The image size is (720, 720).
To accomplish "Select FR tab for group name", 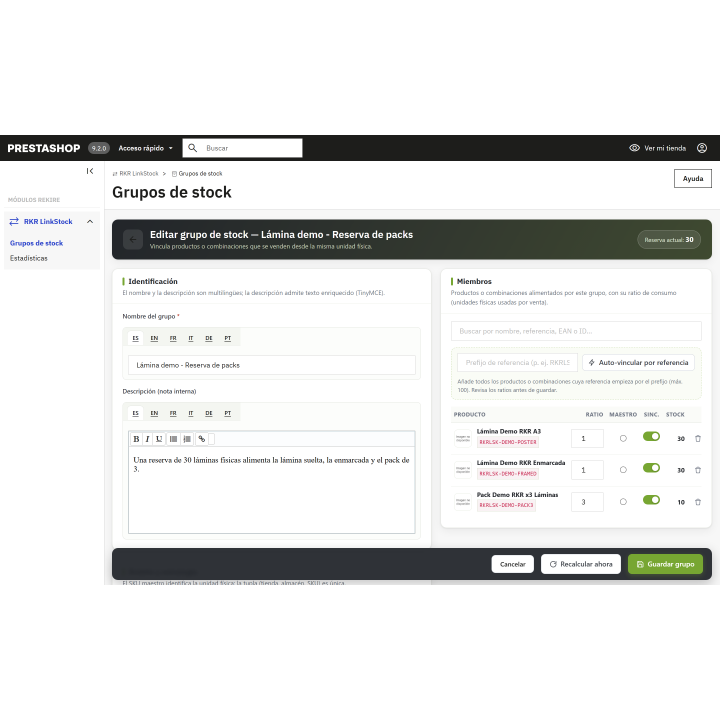I will [x=173, y=338].
